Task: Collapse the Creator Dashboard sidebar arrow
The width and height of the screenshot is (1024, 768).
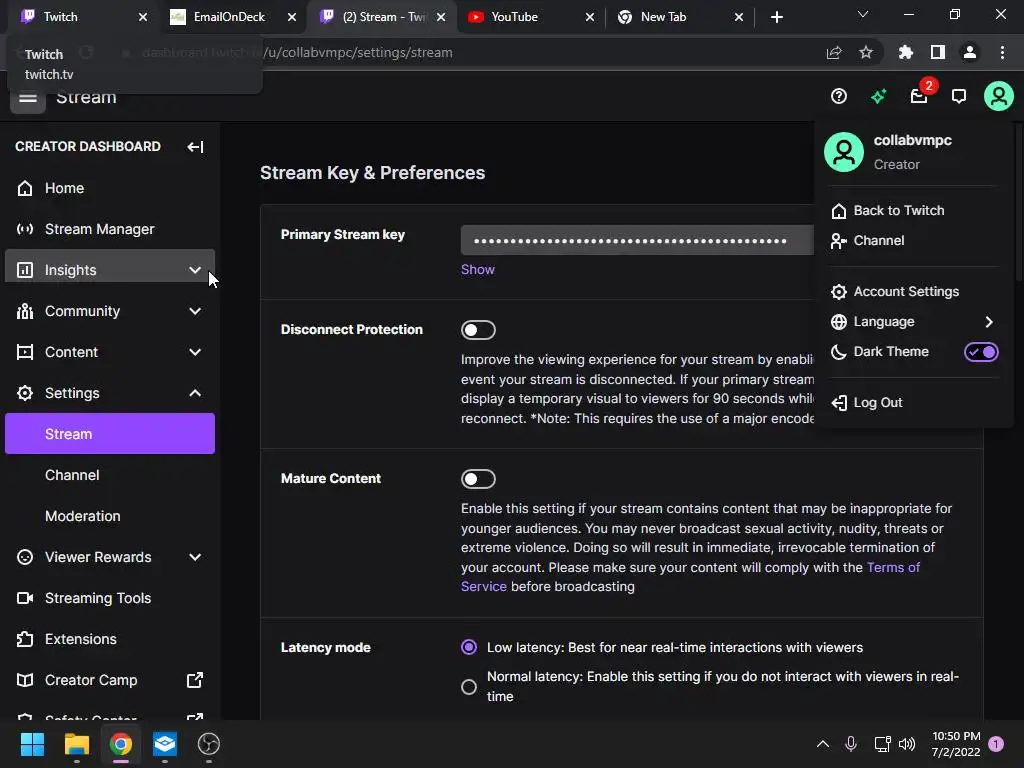Action: [x=195, y=146]
